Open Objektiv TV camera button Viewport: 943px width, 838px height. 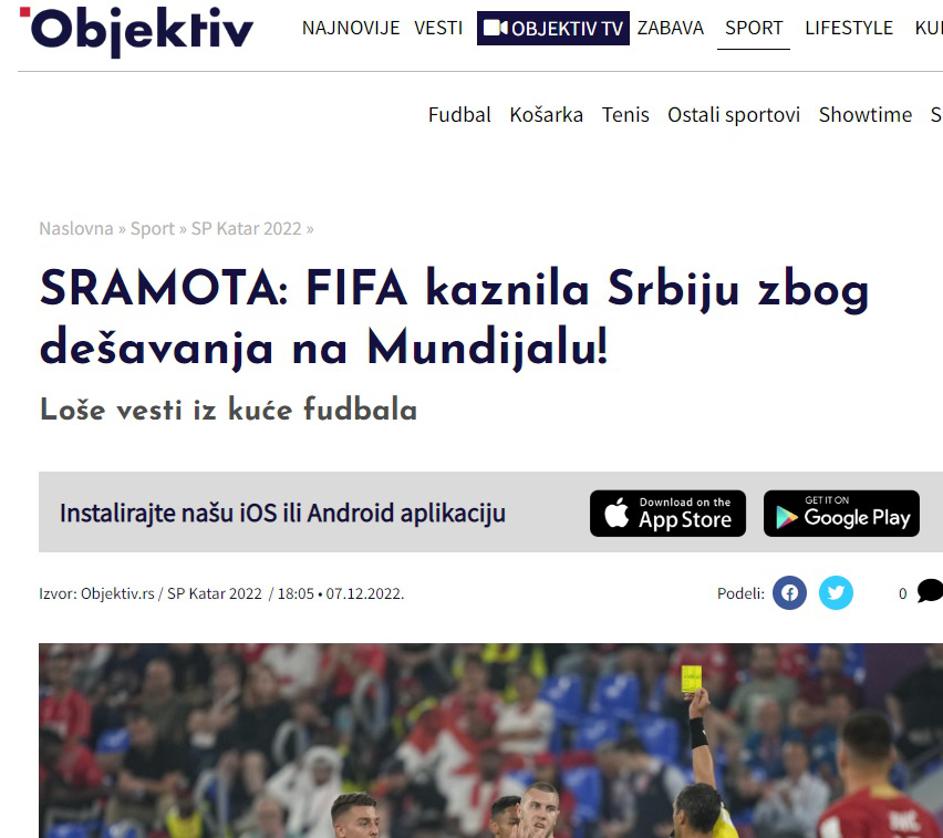(x=553, y=28)
